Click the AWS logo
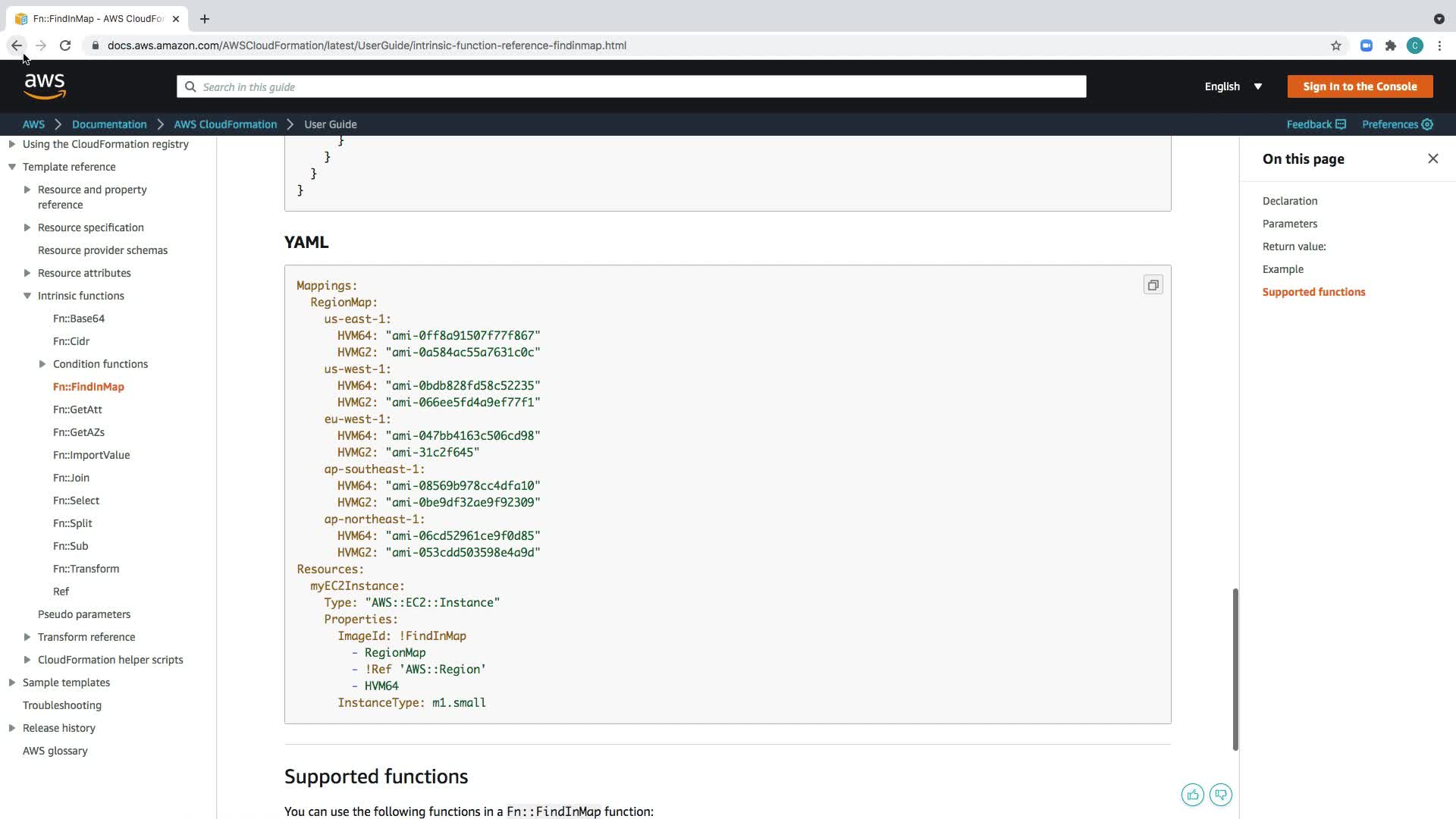The image size is (1456, 819). 45,86
